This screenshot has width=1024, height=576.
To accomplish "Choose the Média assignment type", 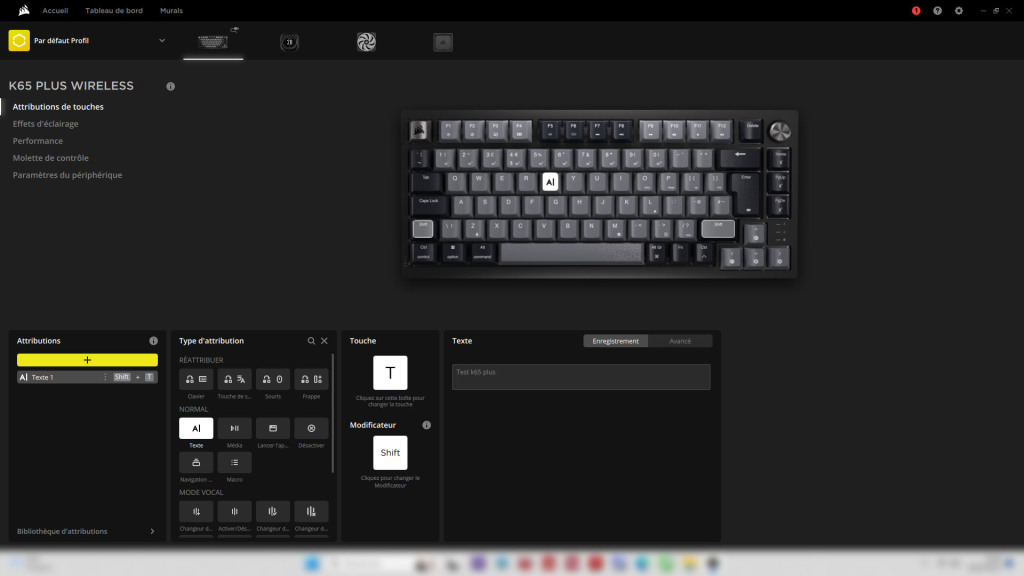I will tap(234, 428).
